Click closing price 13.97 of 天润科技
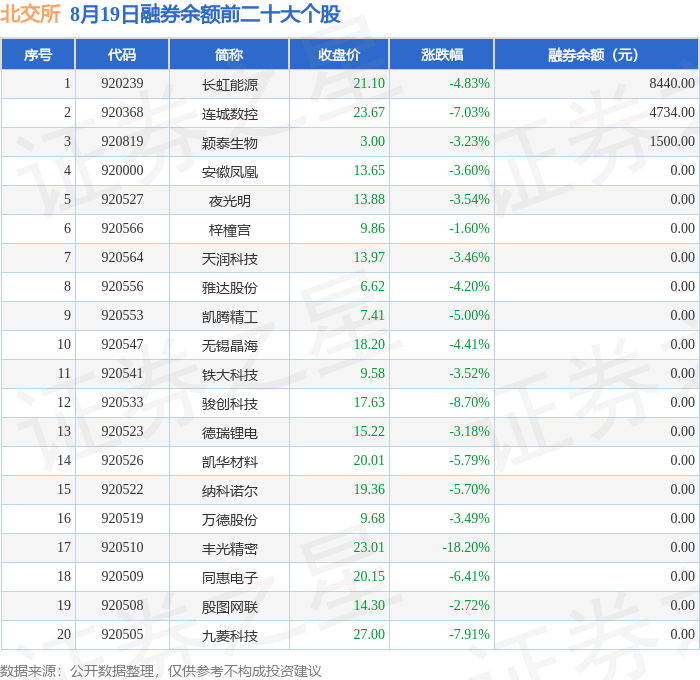This screenshot has width=700, height=680. pyautogui.click(x=369, y=258)
